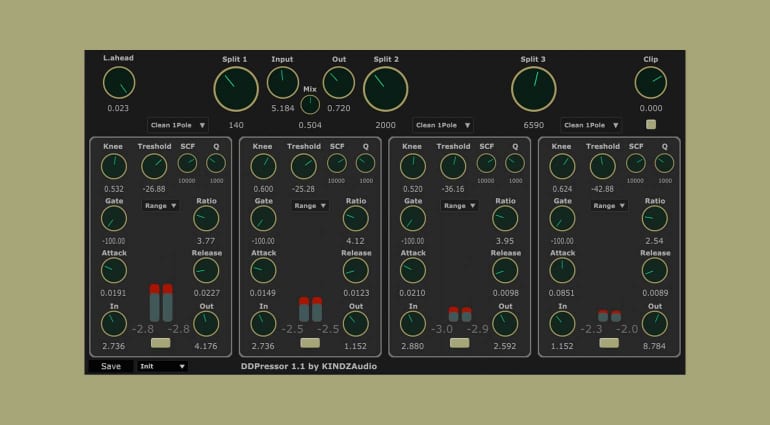This screenshot has width=770, height=425.
Task: Click band 4 SCF knob
Action: pos(635,163)
